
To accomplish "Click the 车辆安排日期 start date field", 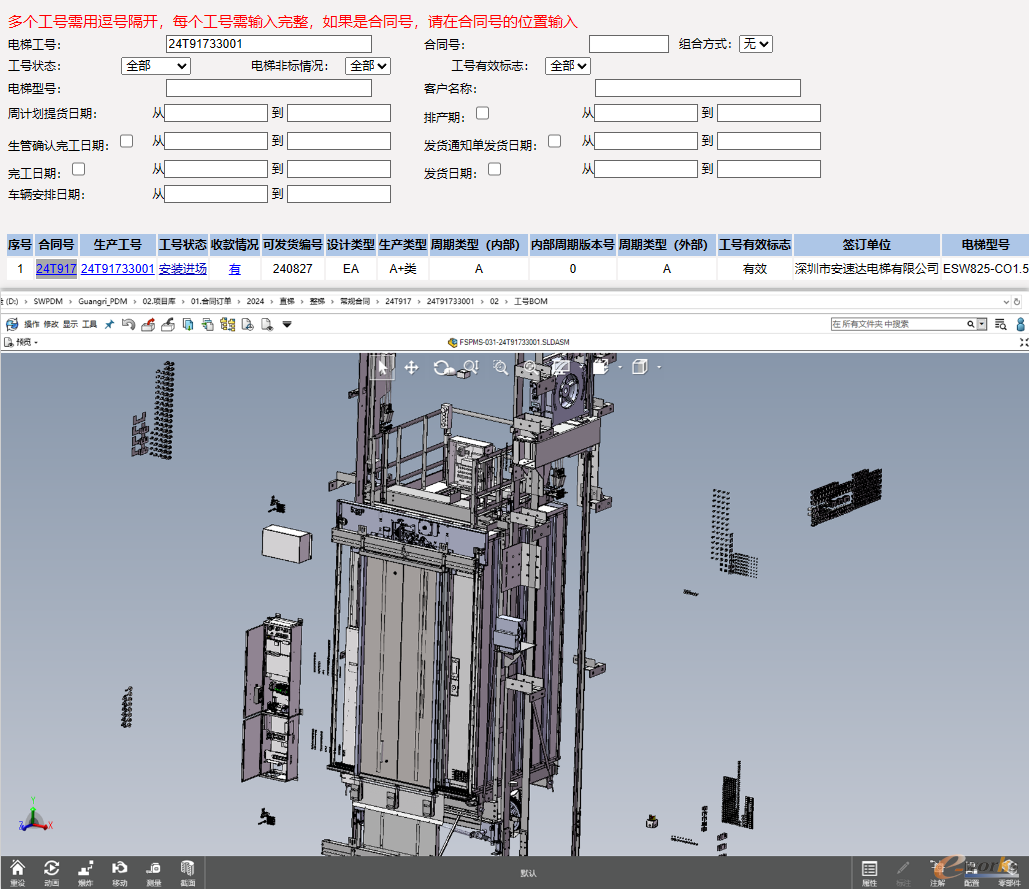I will (x=216, y=194).
